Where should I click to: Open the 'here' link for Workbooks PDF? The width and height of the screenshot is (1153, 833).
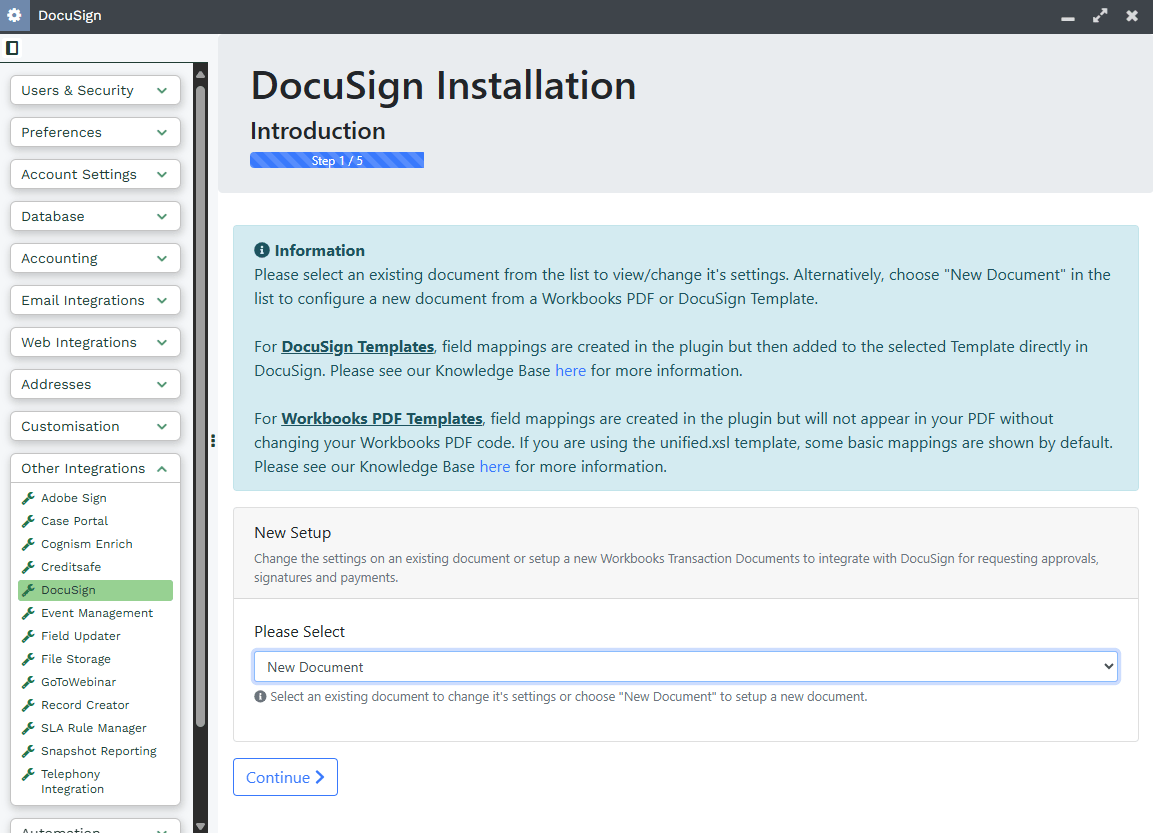pyautogui.click(x=495, y=467)
